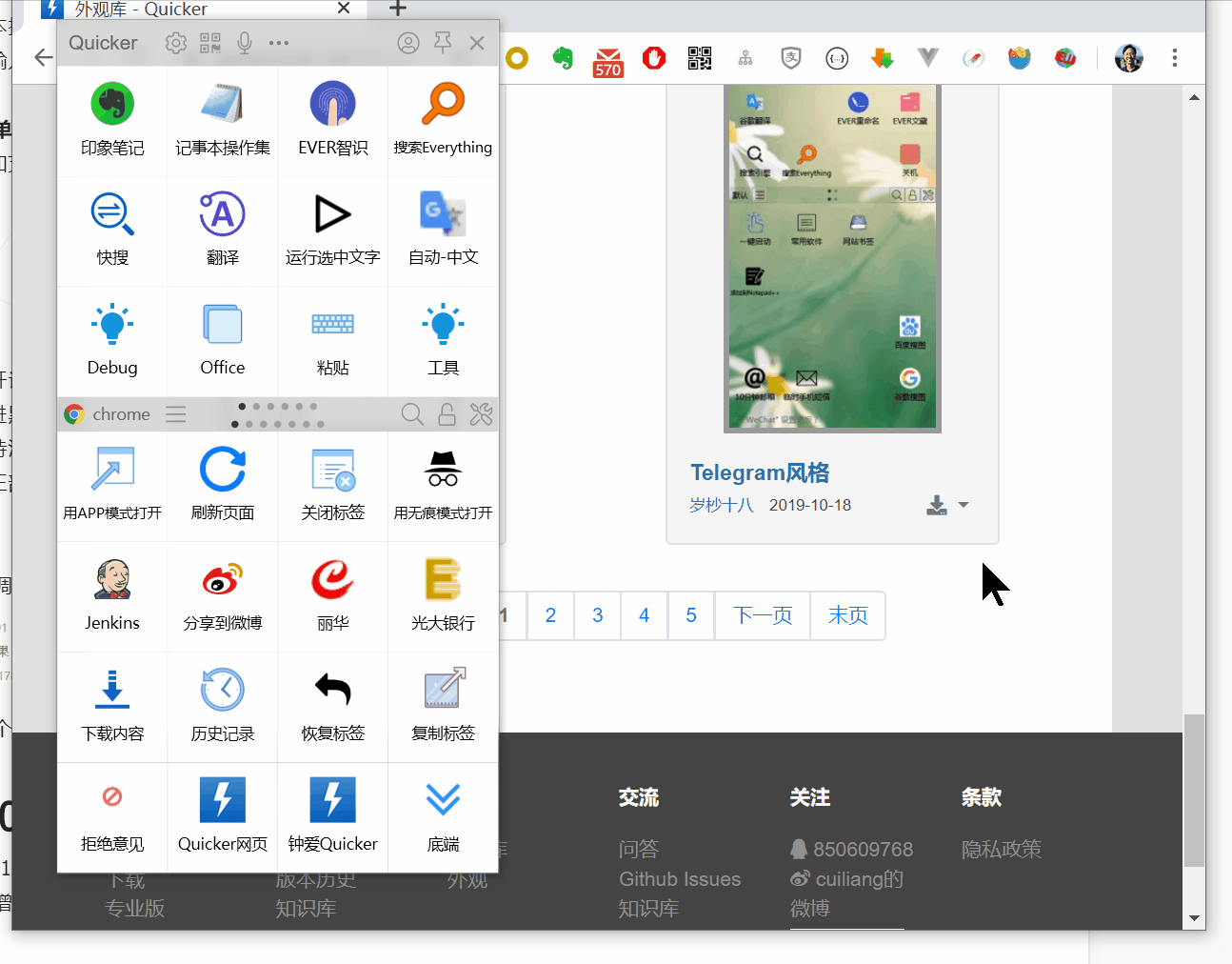Launch the Office action
The width and height of the screenshot is (1232, 964).
point(223,341)
